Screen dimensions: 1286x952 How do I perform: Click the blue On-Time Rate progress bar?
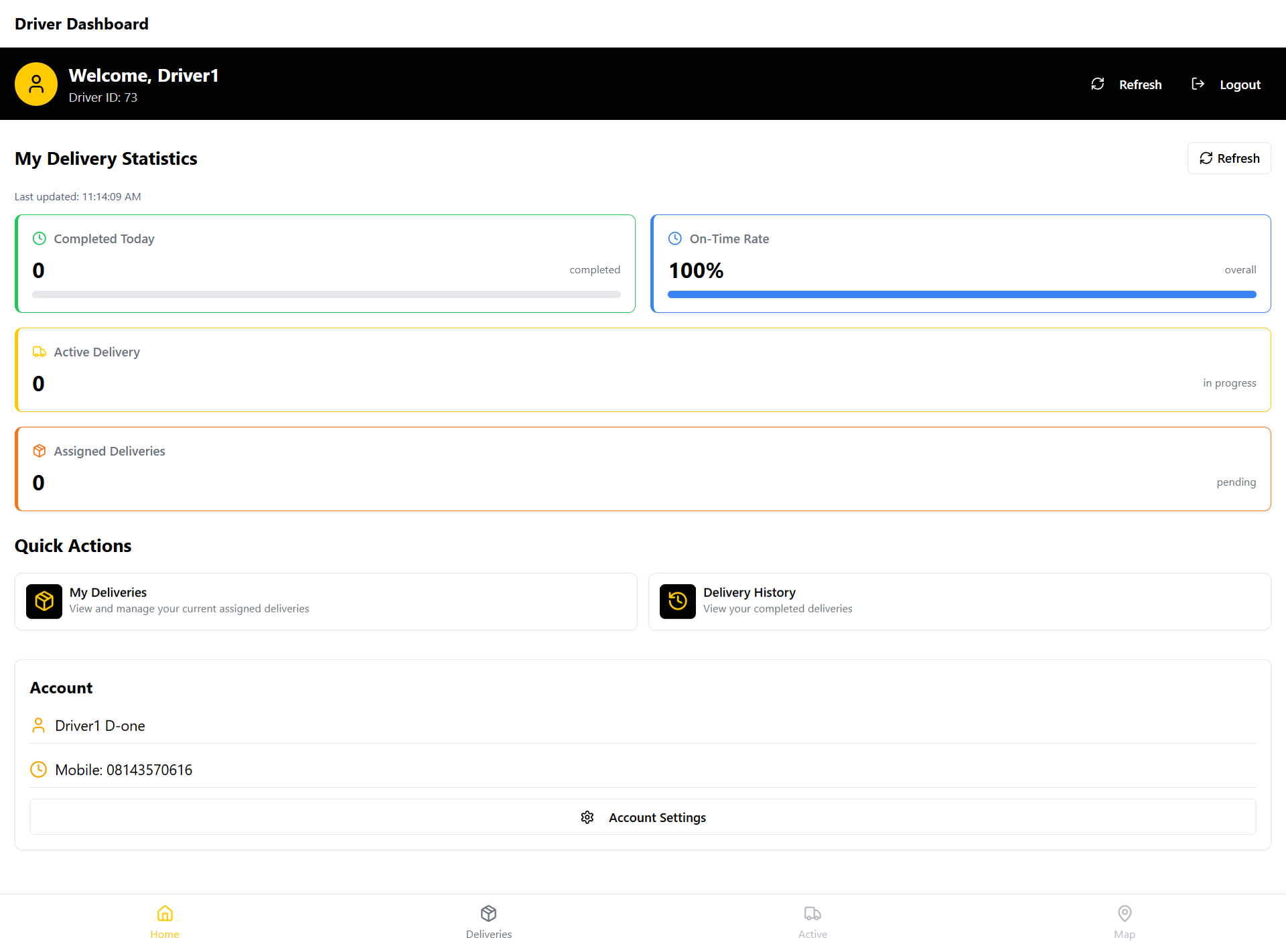click(961, 294)
